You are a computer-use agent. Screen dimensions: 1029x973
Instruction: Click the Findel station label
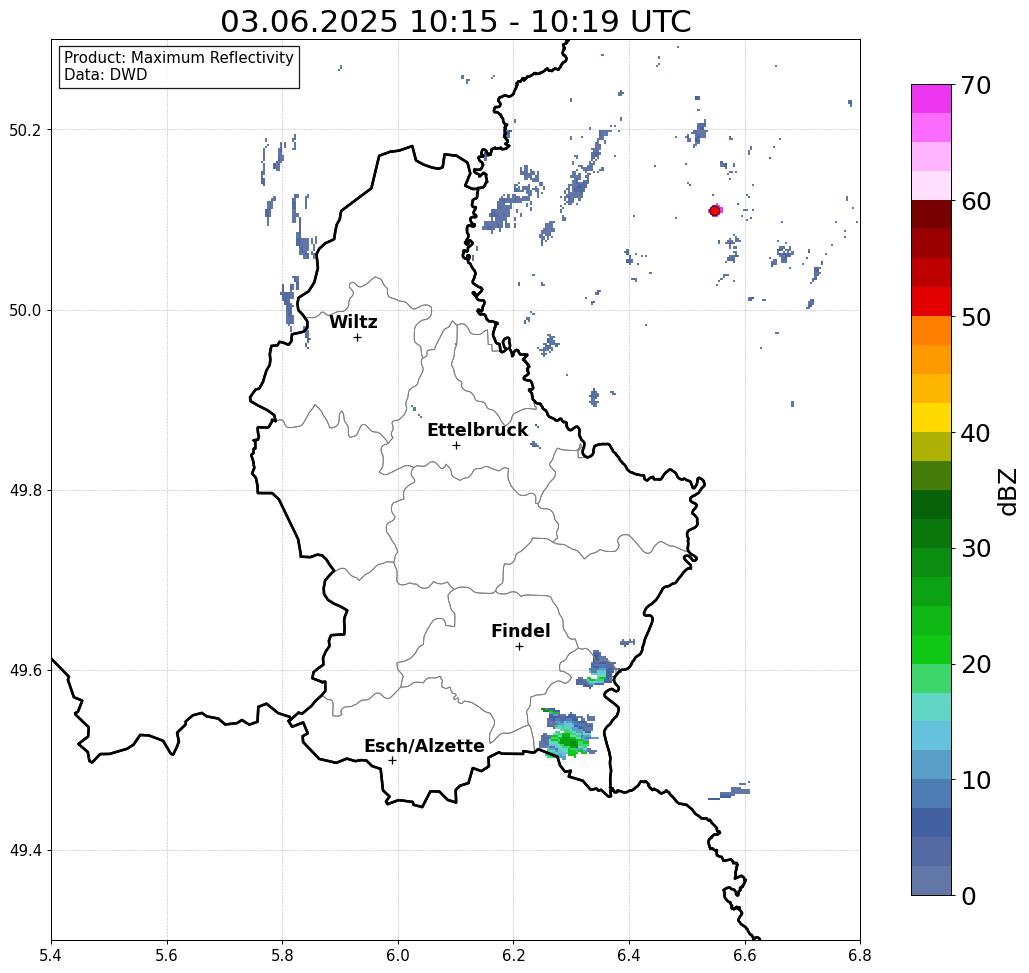click(x=521, y=631)
